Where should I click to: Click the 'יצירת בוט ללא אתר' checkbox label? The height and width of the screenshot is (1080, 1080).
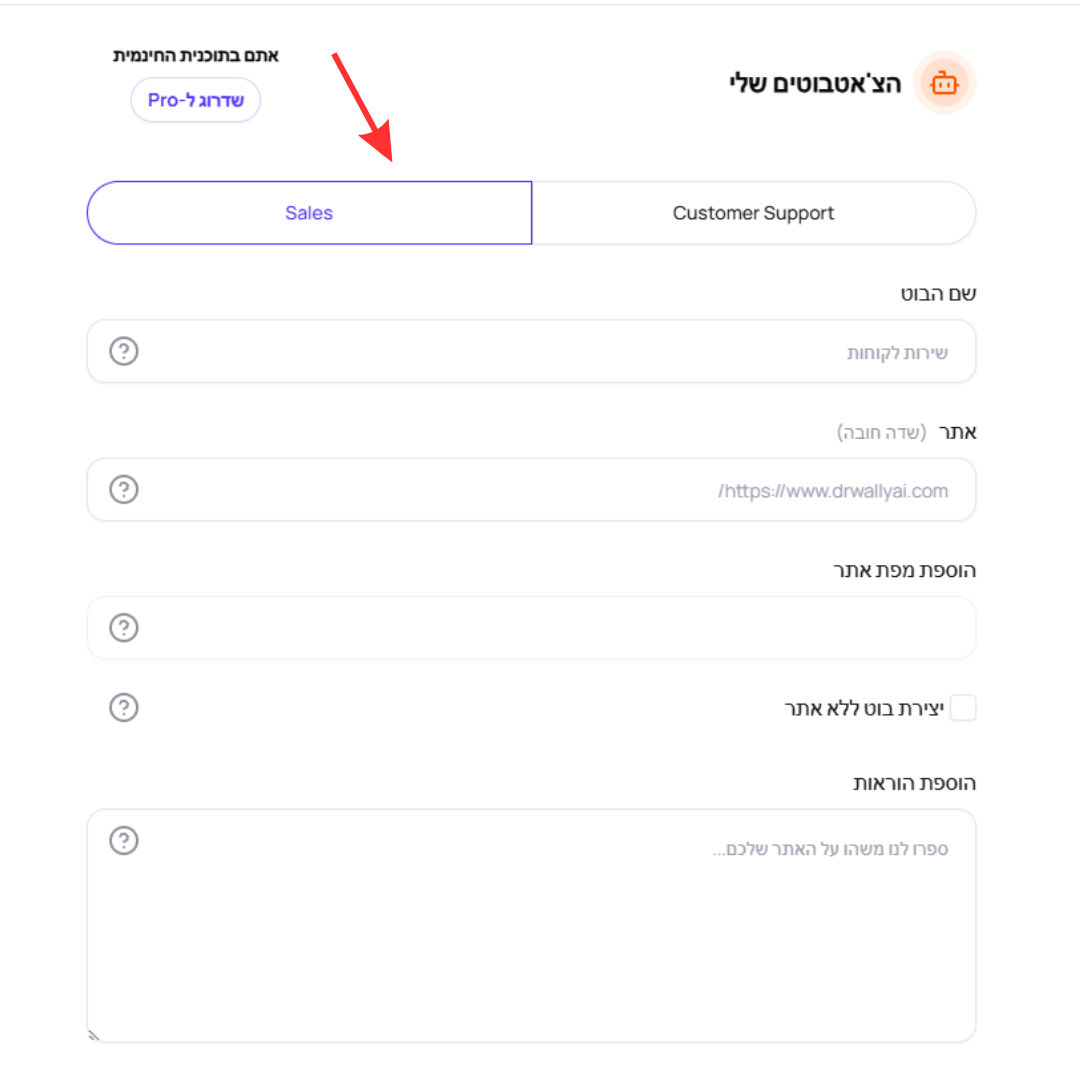click(864, 709)
